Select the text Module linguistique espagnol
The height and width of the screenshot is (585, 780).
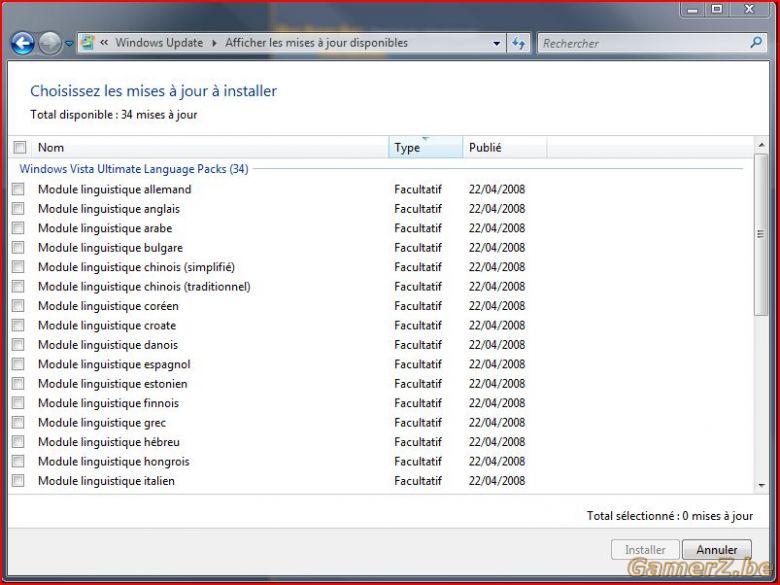pos(114,364)
